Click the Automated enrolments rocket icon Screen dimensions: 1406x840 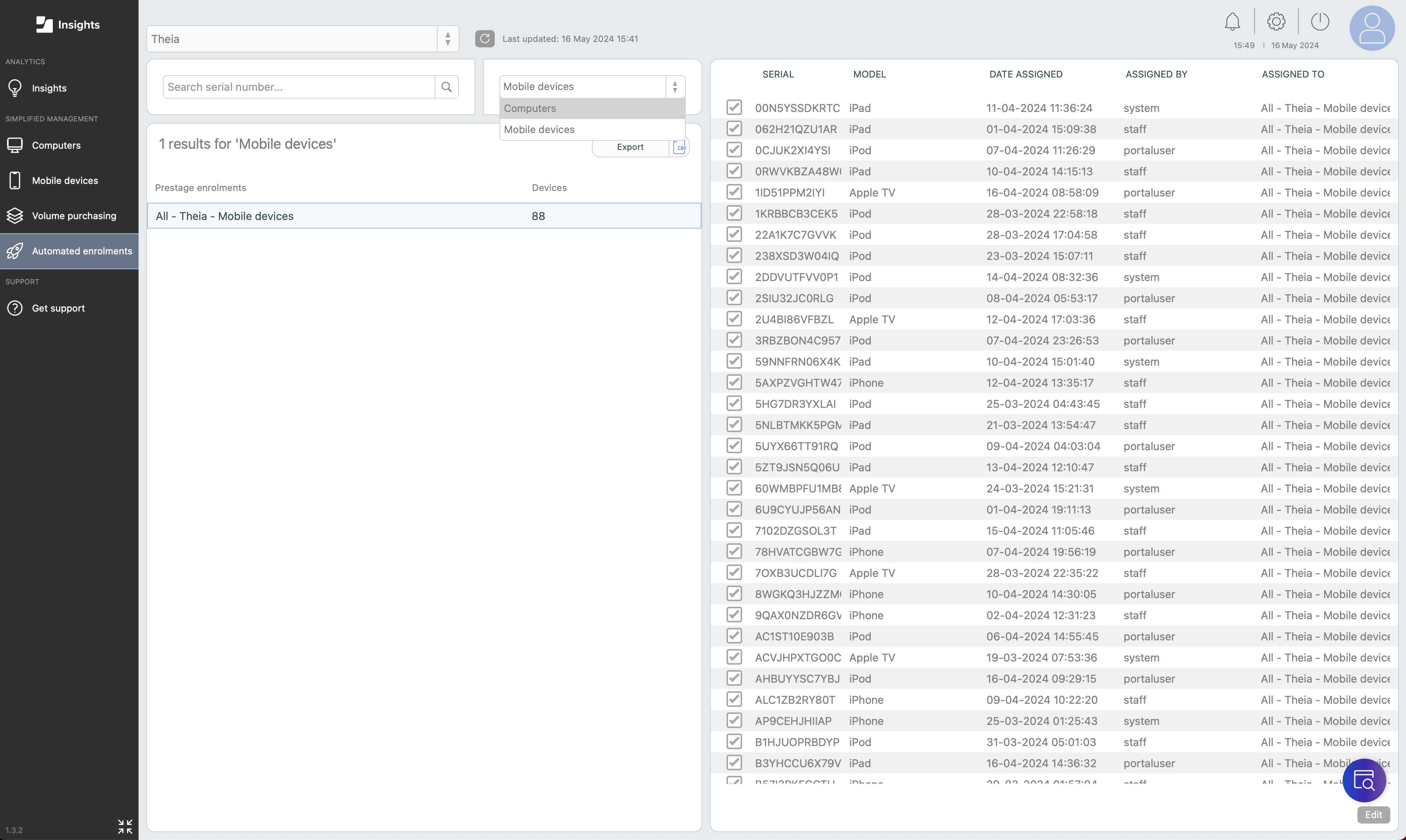(15, 251)
